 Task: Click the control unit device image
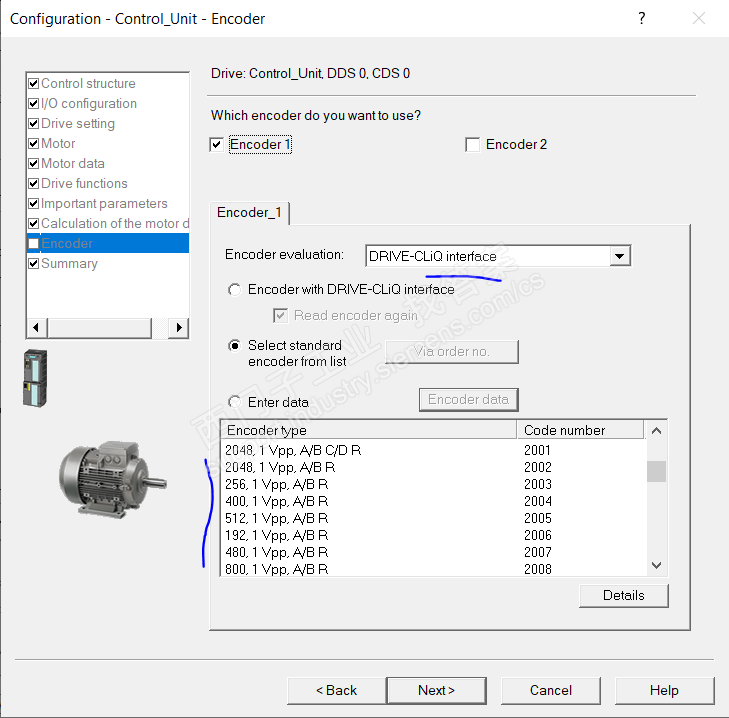(x=35, y=379)
